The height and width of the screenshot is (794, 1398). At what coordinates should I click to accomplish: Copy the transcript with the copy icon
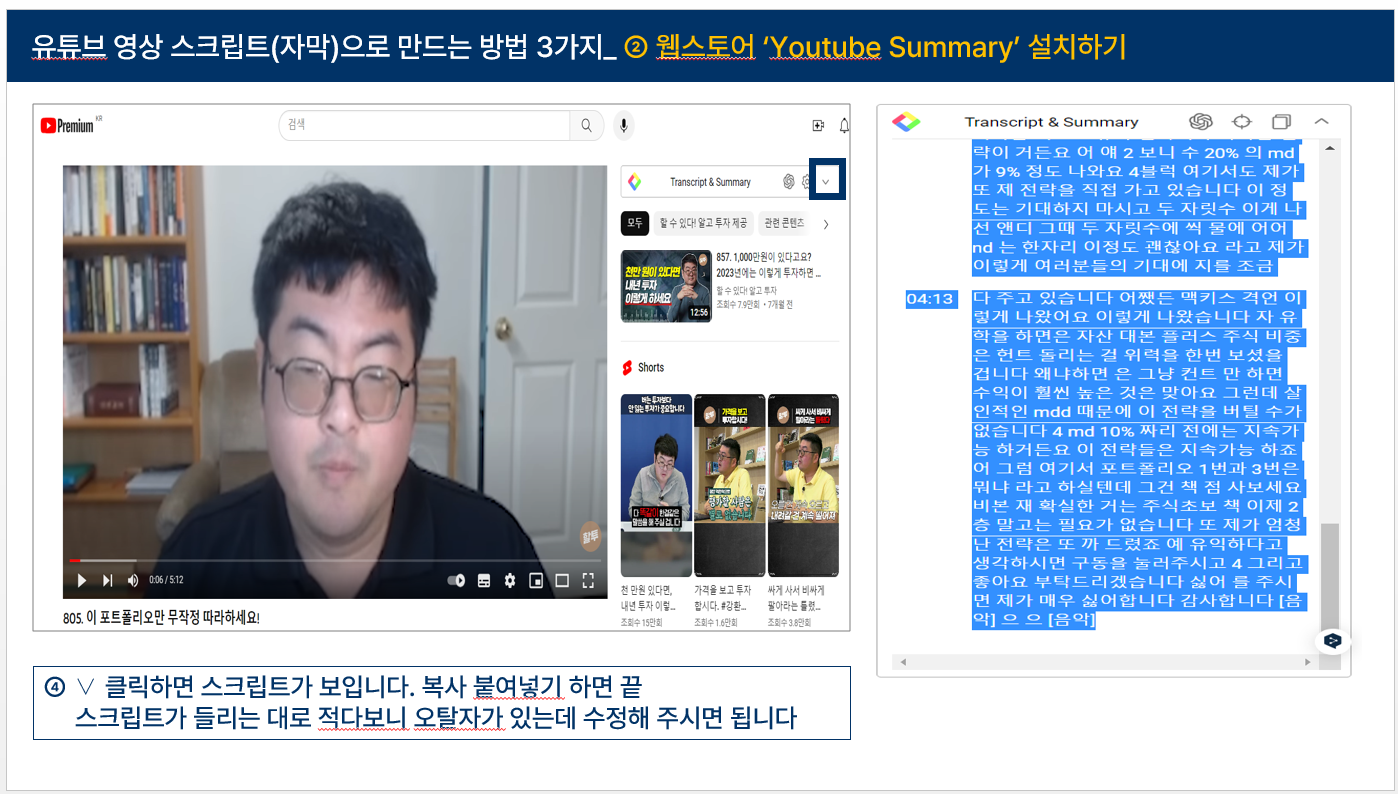(x=1281, y=122)
